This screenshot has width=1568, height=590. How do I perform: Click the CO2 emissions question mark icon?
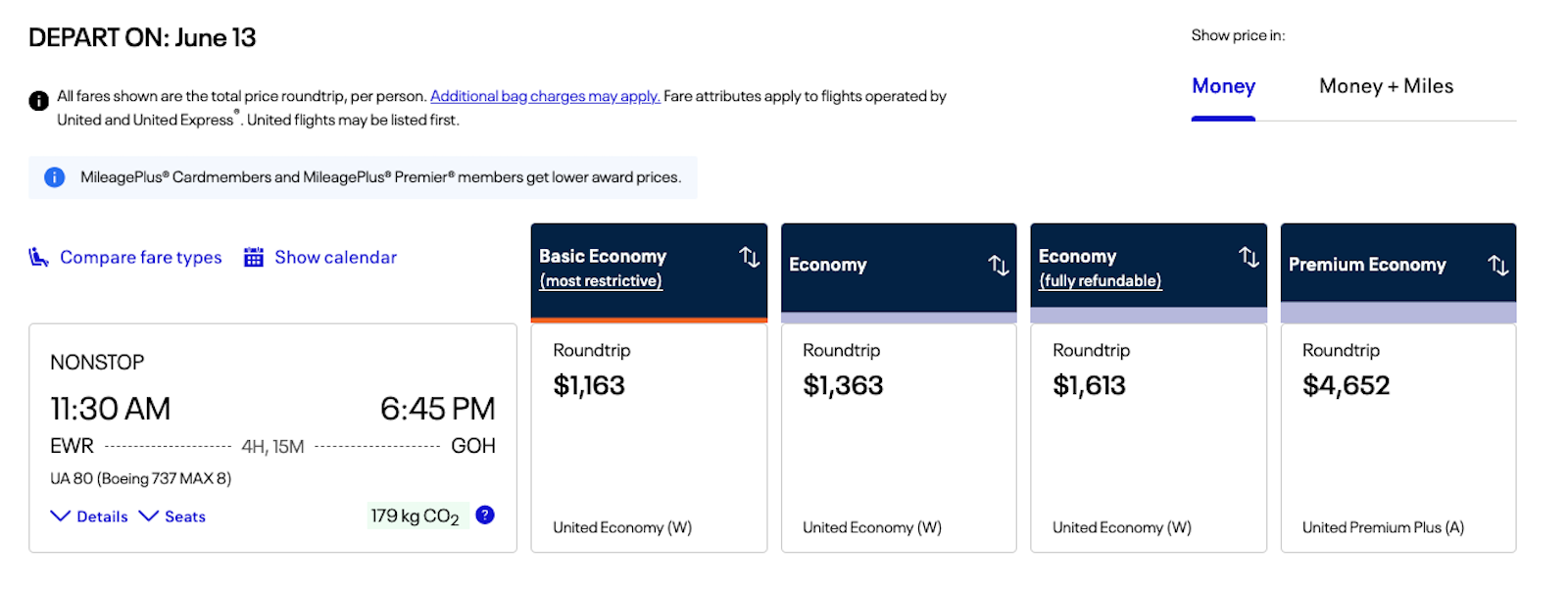(x=485, y=515)
